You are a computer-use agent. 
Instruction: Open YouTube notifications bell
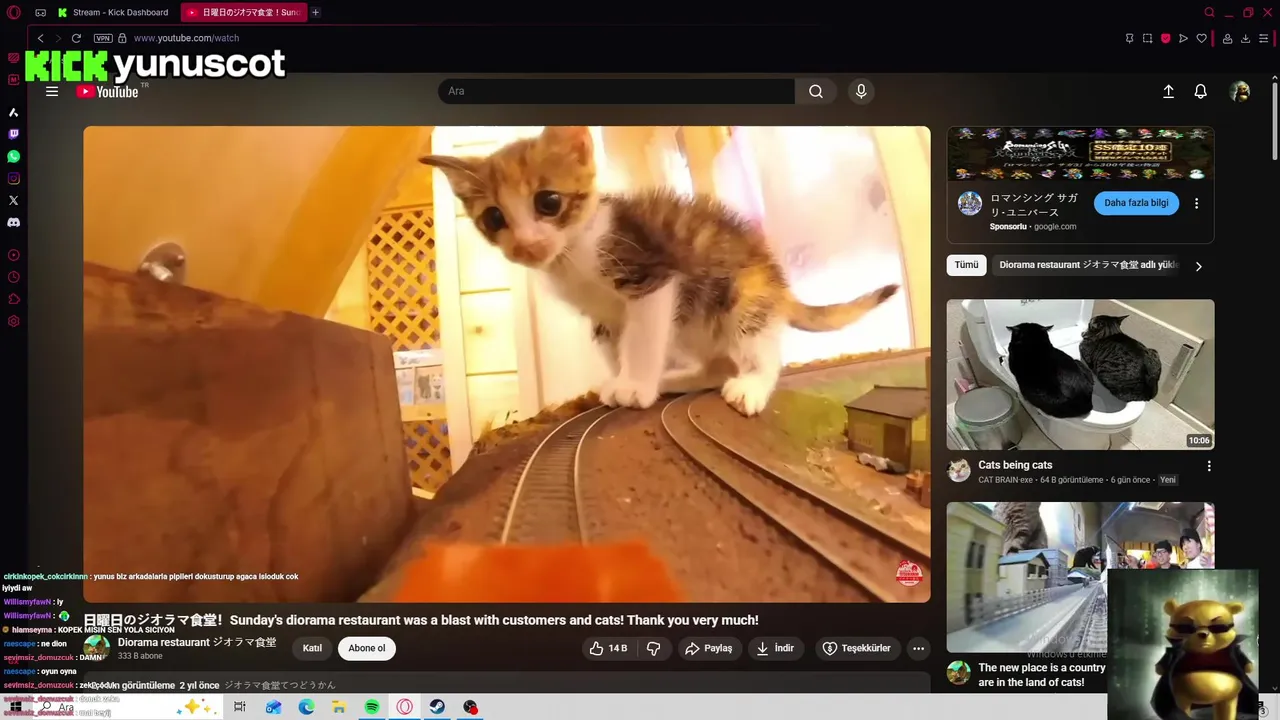point(1200,91)
